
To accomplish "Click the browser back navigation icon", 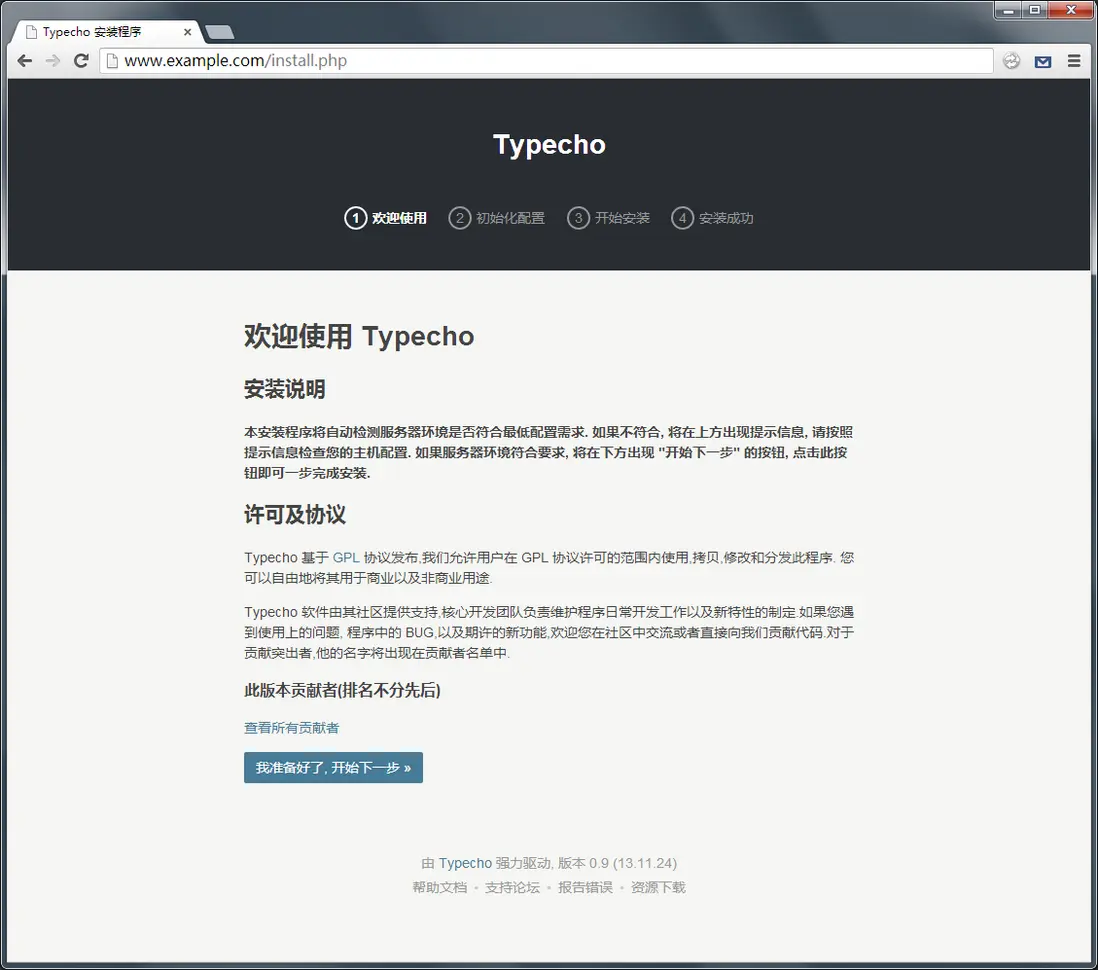I will click(x=24, y=60).
